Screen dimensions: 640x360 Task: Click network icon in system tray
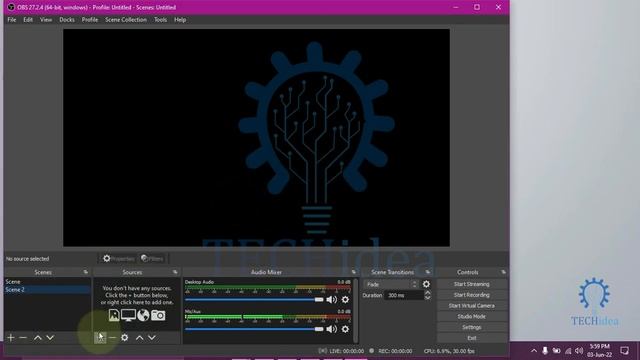click(568, 351)
